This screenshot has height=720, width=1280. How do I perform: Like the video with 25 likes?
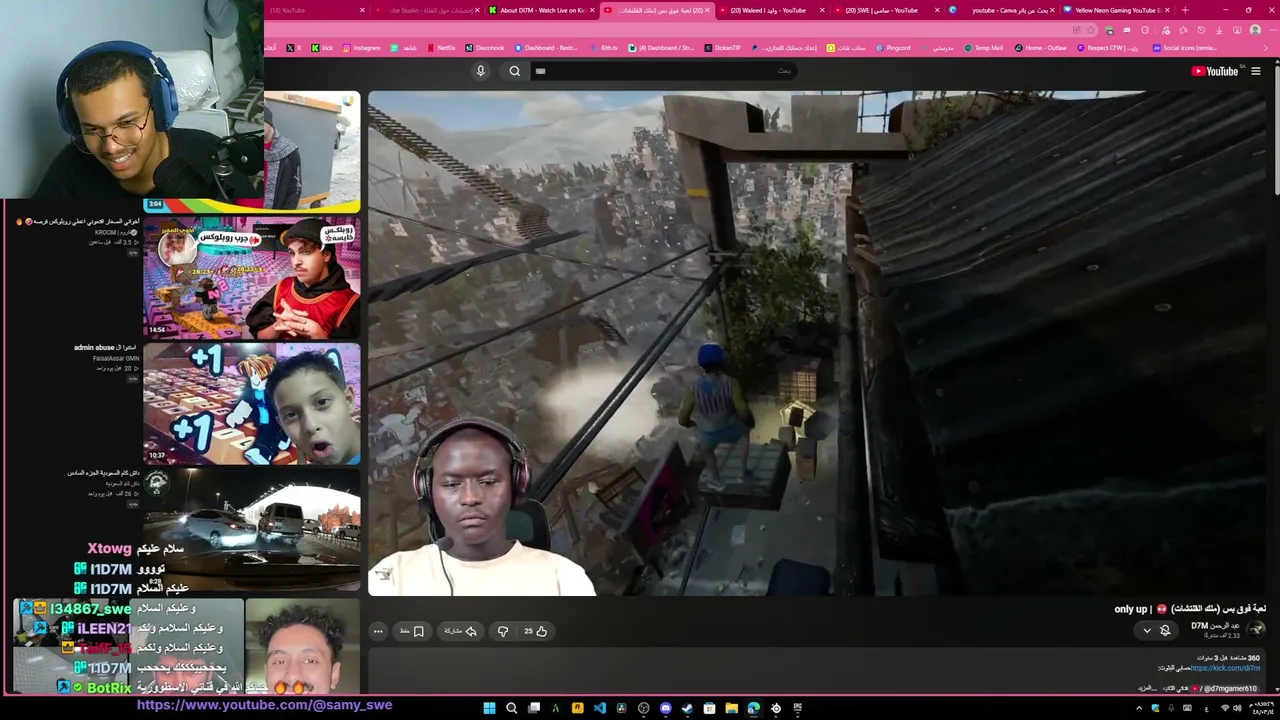536,631
